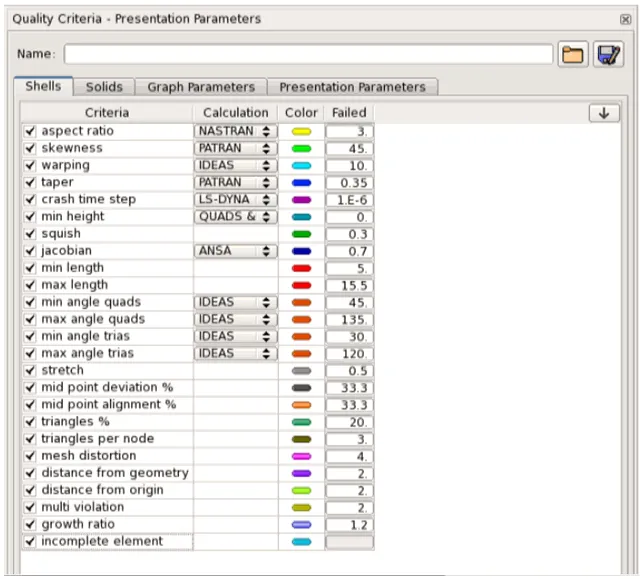This screenshot has height=579, width=640.
Task: Pick the yellow color swatch for aspect ratio
Action: [302, 132]
